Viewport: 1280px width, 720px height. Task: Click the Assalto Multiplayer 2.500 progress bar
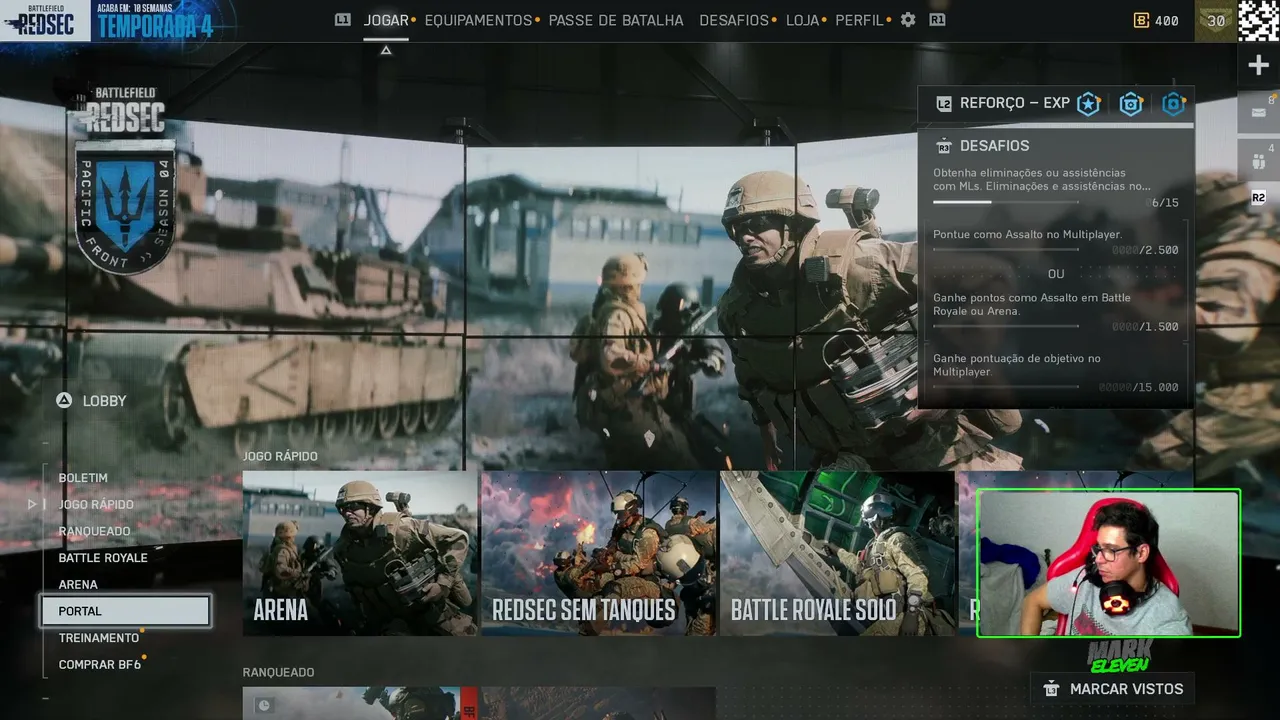[1006, 250]
